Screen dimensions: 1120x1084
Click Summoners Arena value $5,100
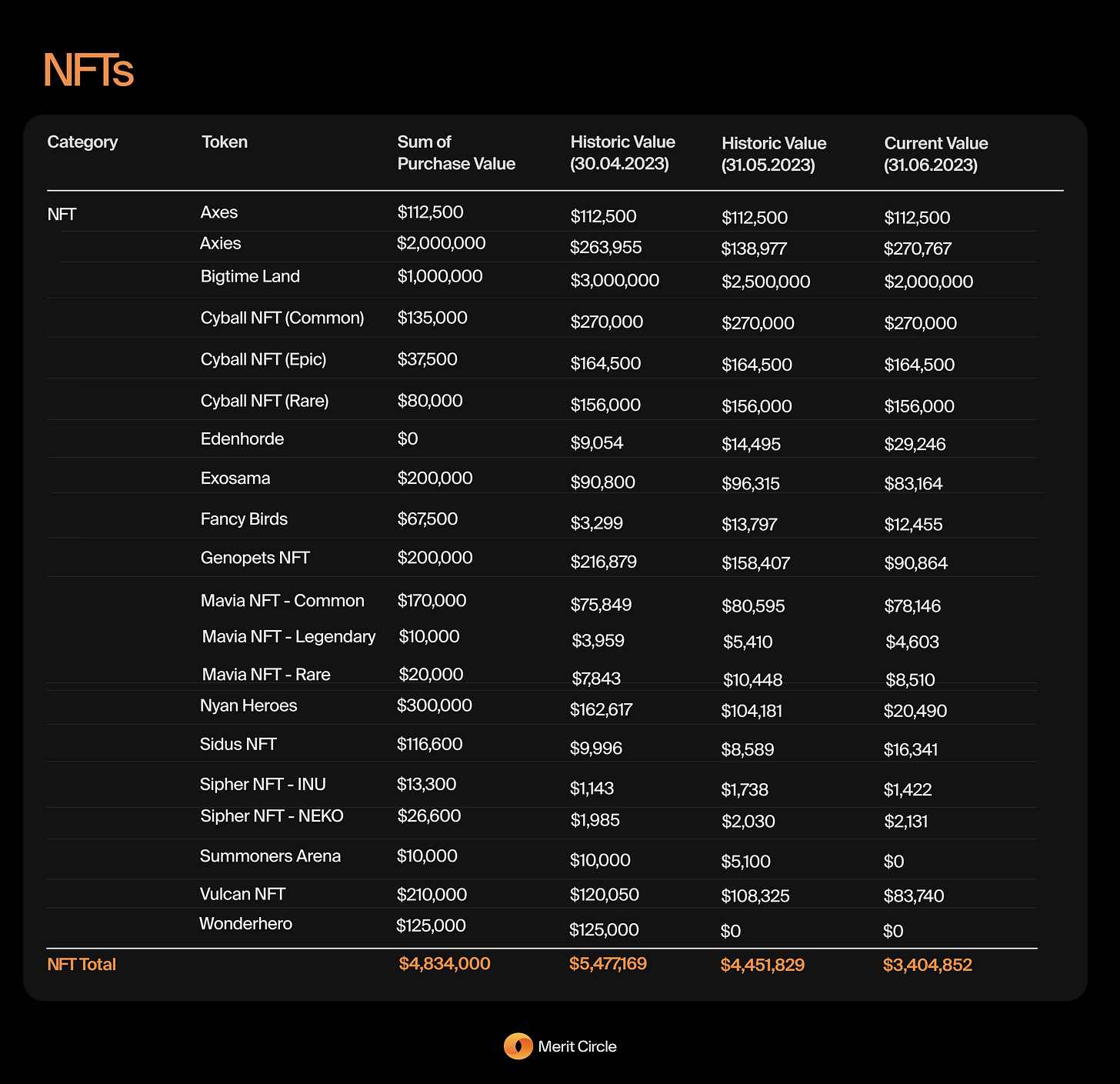tap(745, 862)
